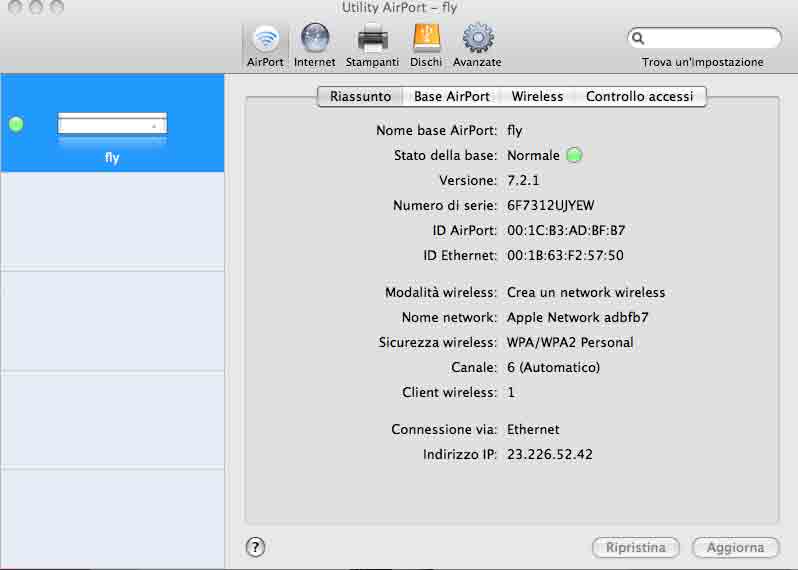Click the Nome base AirPort label
Screen dimensions: 798x570
coord(437,131)
